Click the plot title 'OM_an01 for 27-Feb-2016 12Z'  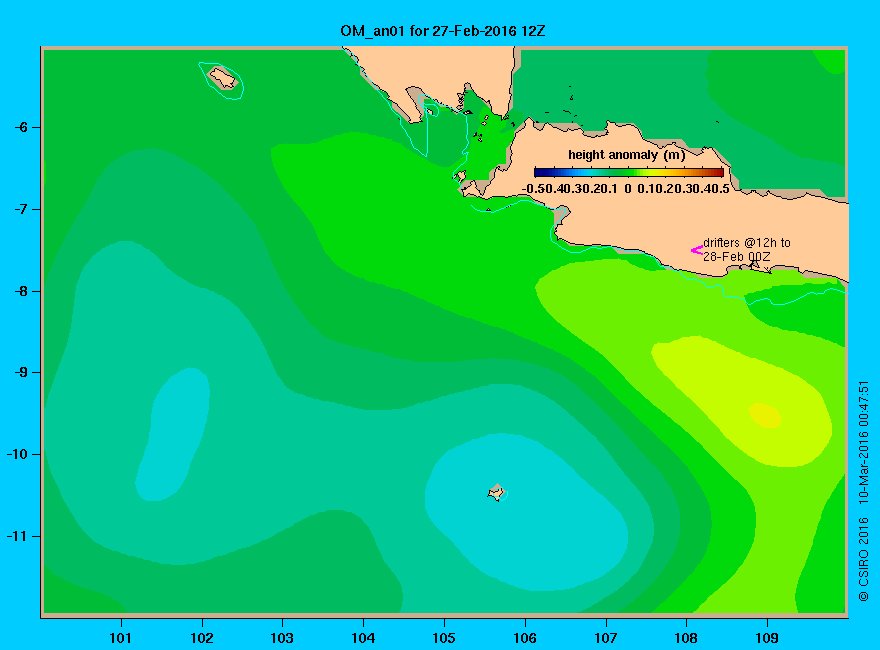click(x=442, y=31)
